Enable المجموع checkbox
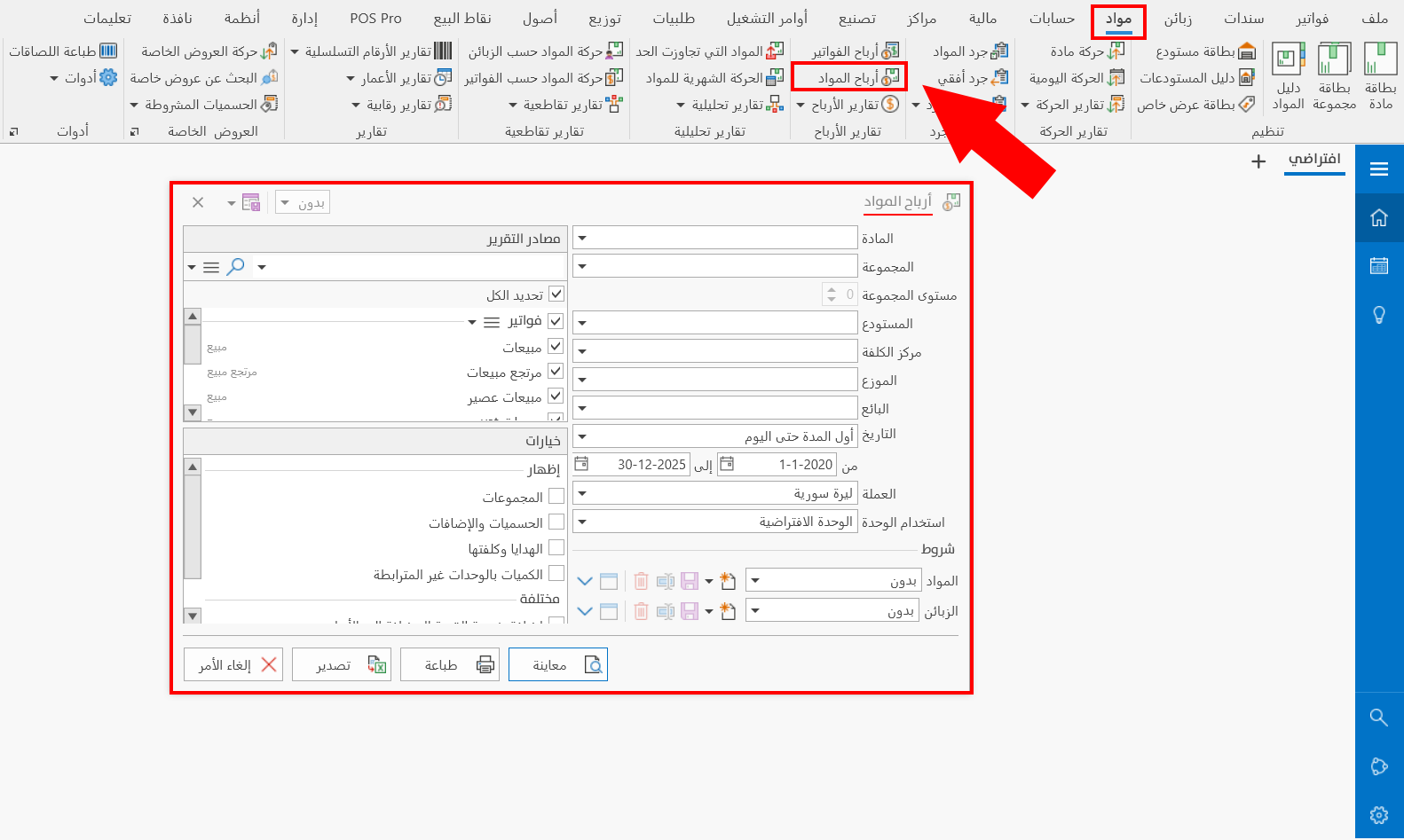1404x840 pixels. [x=556, y=496]
